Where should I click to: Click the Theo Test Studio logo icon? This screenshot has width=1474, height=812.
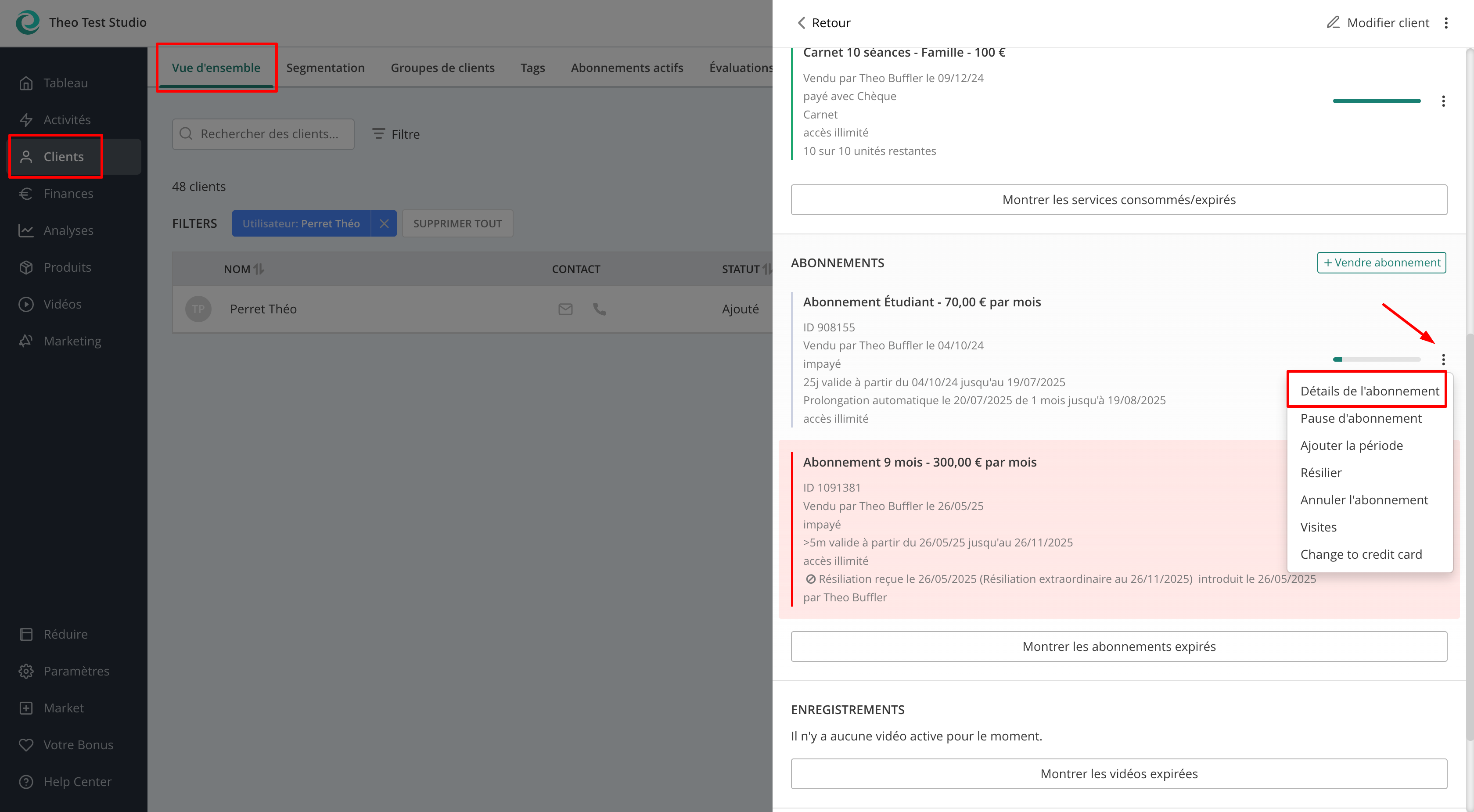point(28,22)
